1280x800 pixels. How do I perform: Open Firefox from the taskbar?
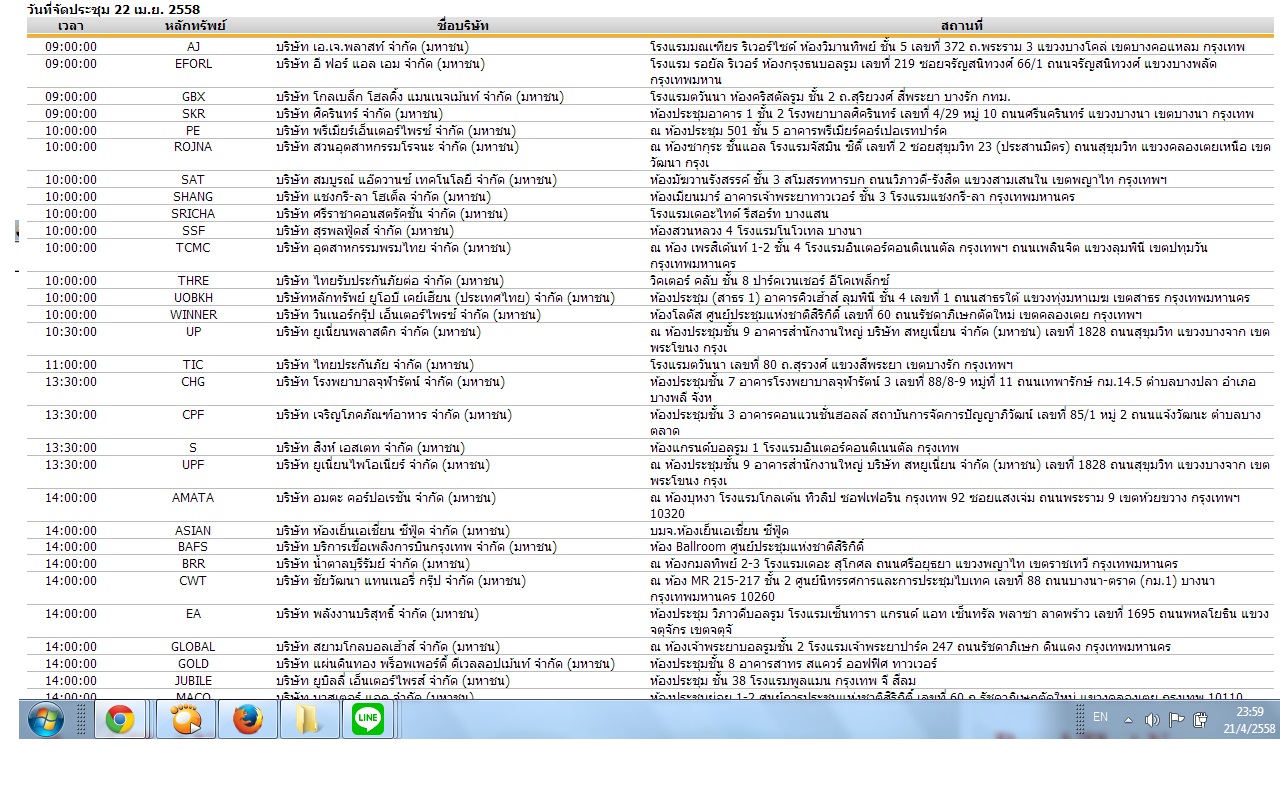tap(247, 719)
